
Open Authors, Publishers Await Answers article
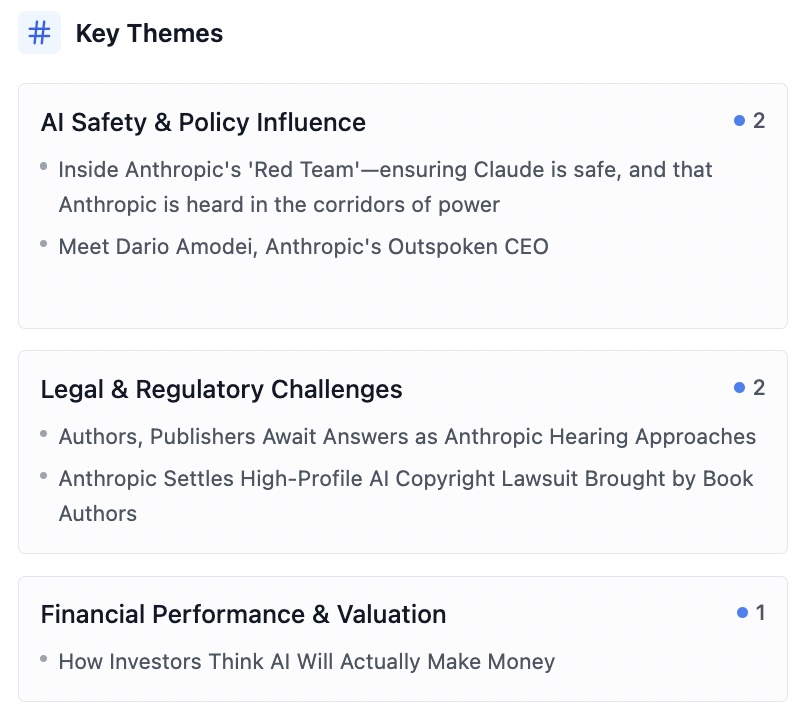[x=407, y=437]
